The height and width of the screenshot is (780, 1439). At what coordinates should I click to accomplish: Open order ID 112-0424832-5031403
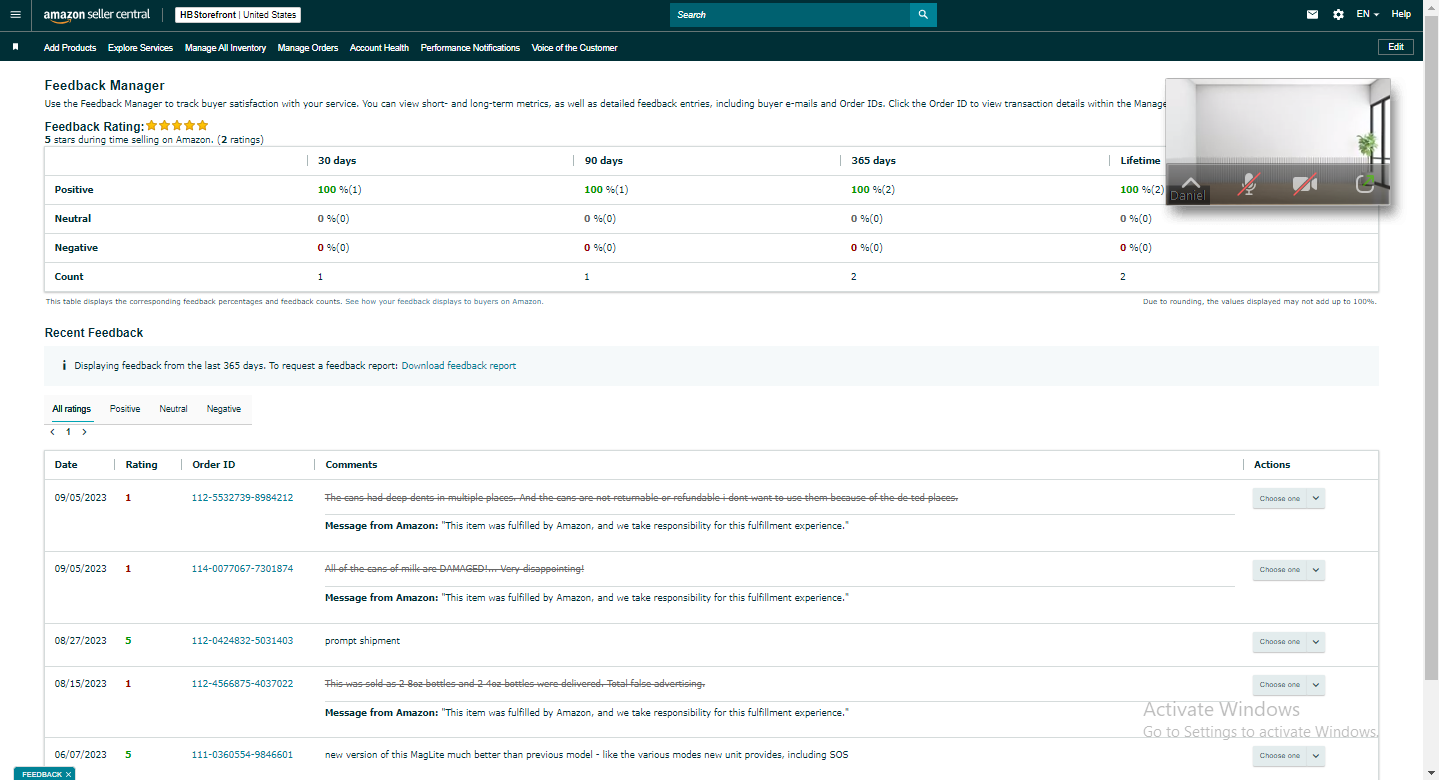tap(242, 641)
